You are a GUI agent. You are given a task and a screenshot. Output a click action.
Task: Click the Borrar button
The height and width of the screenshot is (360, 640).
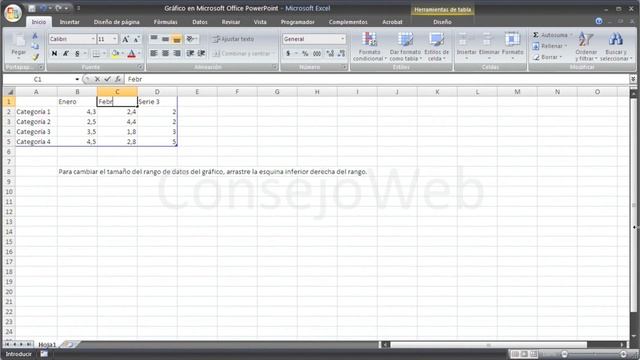[x=547, y=57]
